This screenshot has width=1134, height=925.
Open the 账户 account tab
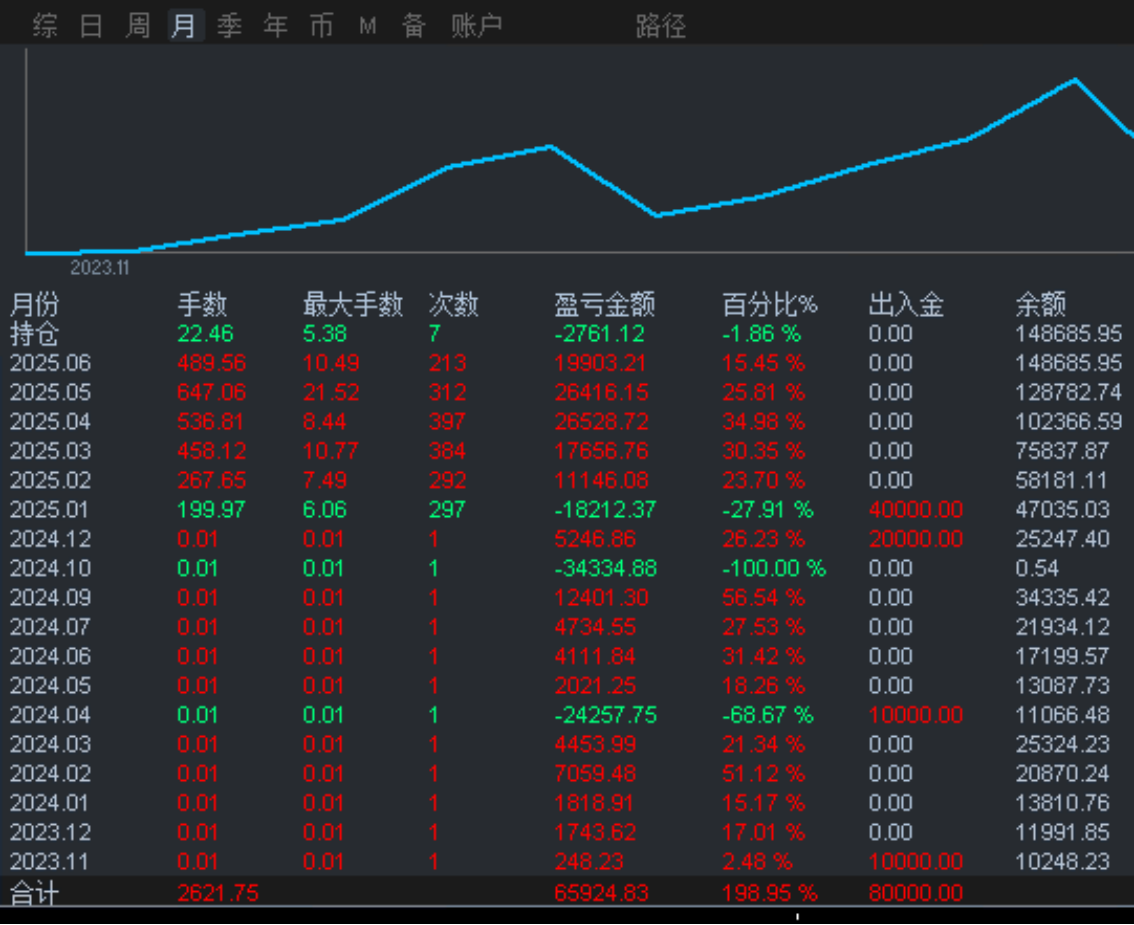click(477, 26)
